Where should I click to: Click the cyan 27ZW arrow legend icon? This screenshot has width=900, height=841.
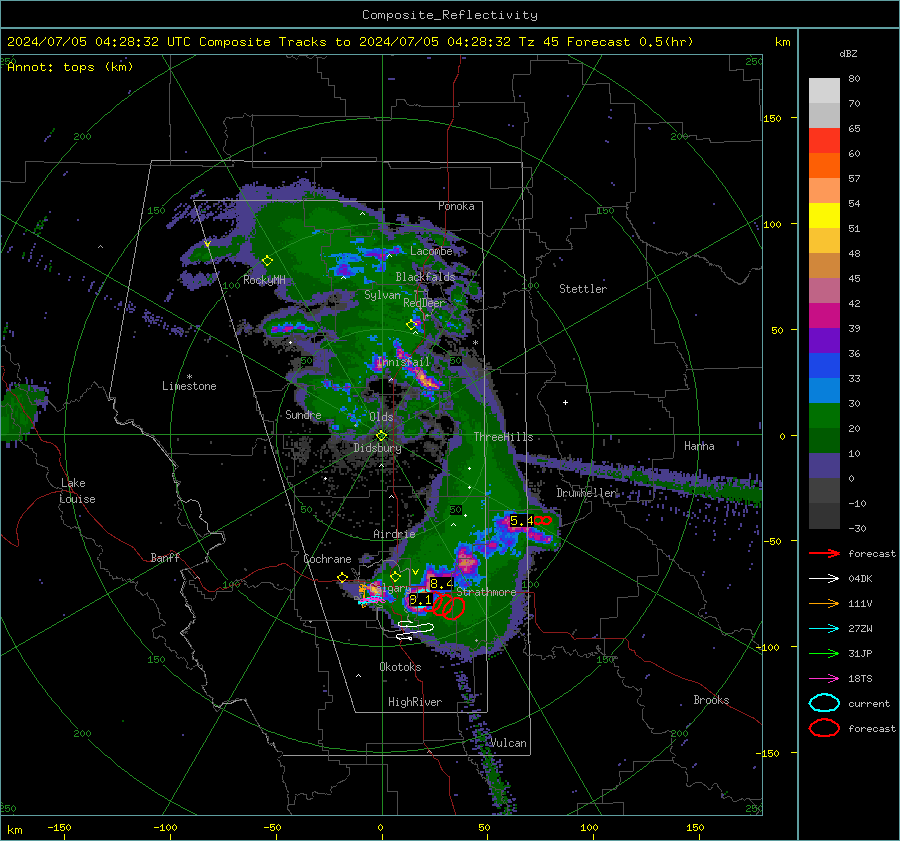coord(824,629)
